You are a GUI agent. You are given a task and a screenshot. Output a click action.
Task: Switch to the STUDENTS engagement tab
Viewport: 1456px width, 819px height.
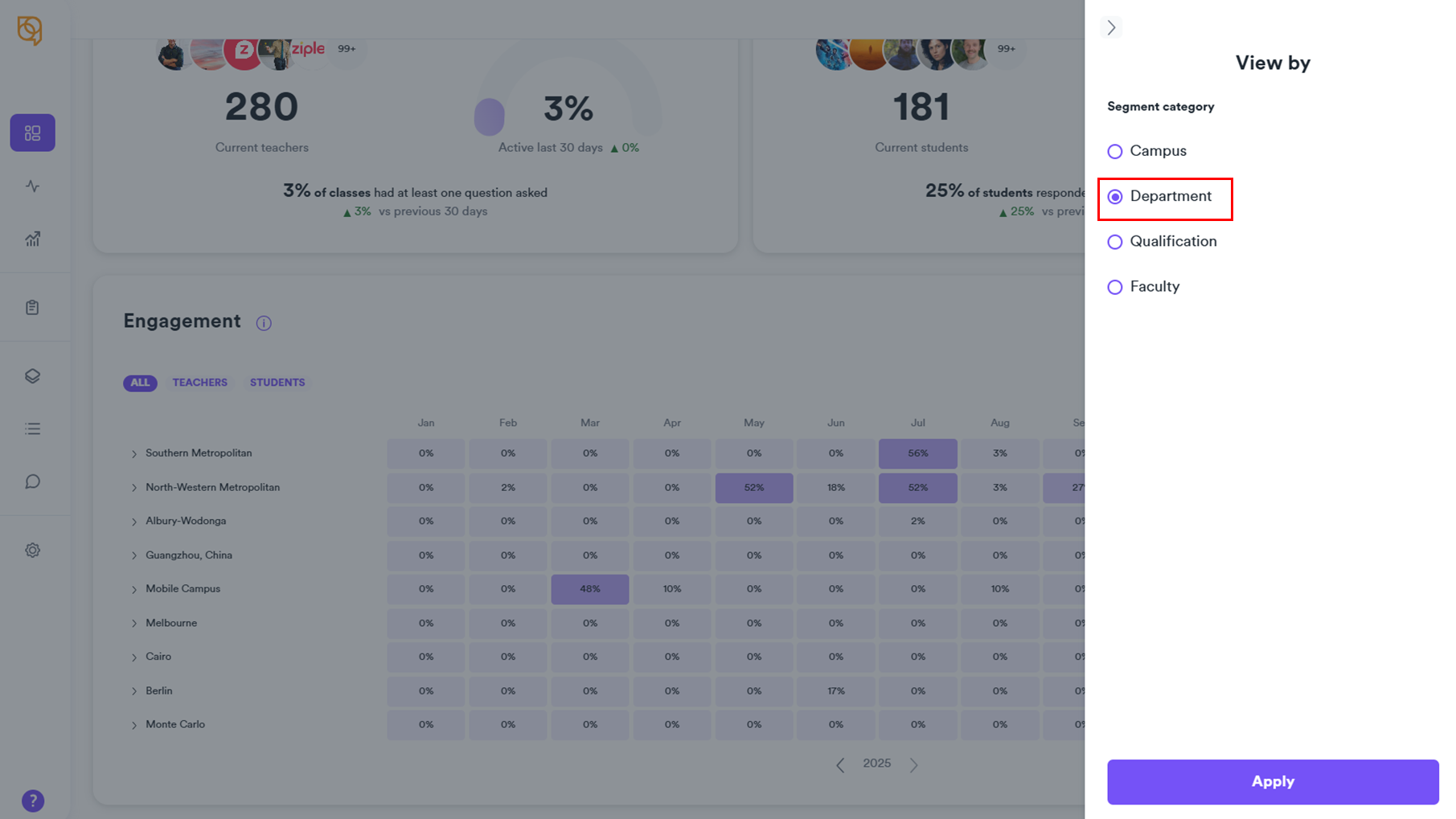pos(277,383)
